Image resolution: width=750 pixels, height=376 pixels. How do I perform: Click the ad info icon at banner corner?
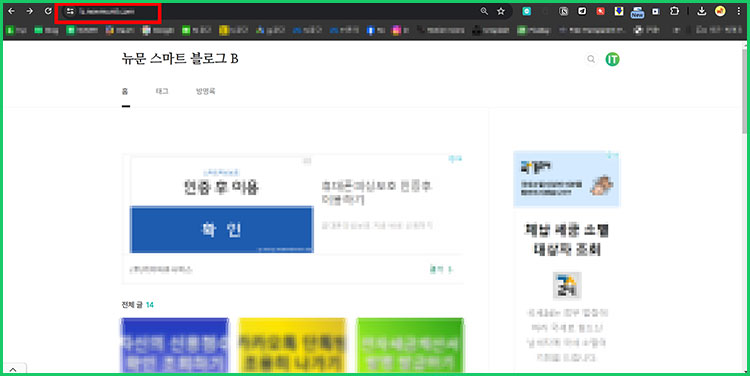coord(455,159)
